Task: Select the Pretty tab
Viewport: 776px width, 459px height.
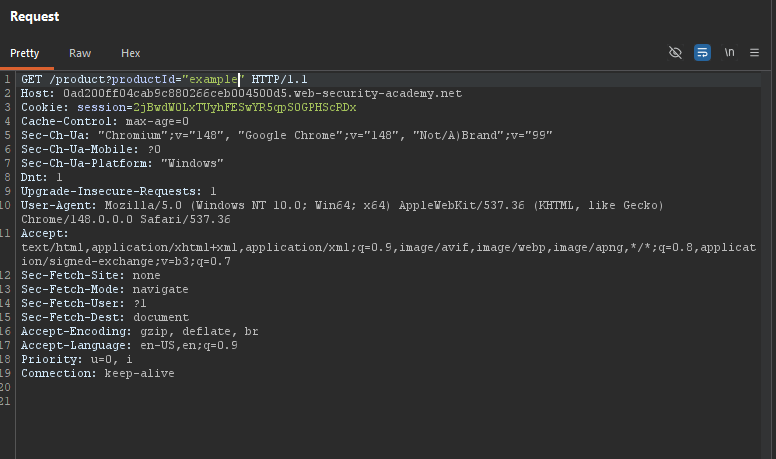Action: pos(25,53)
